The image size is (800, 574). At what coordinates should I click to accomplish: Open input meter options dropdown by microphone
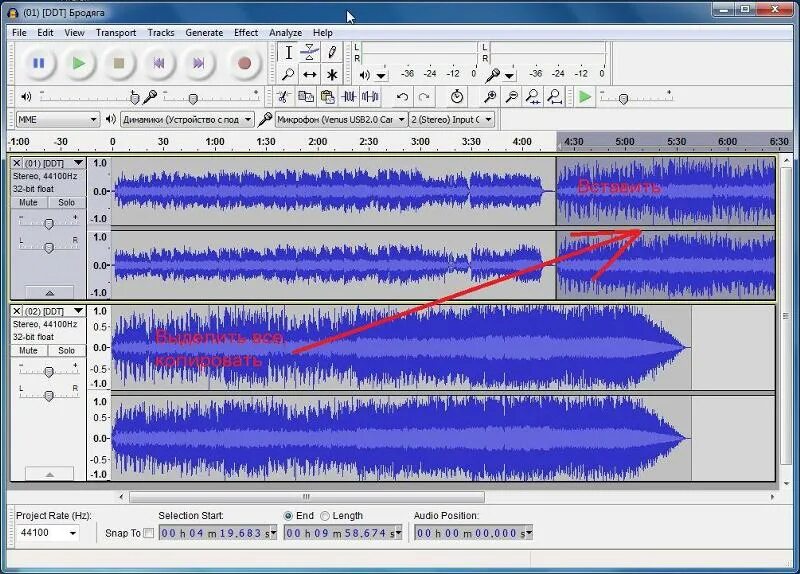coord(509,76)
